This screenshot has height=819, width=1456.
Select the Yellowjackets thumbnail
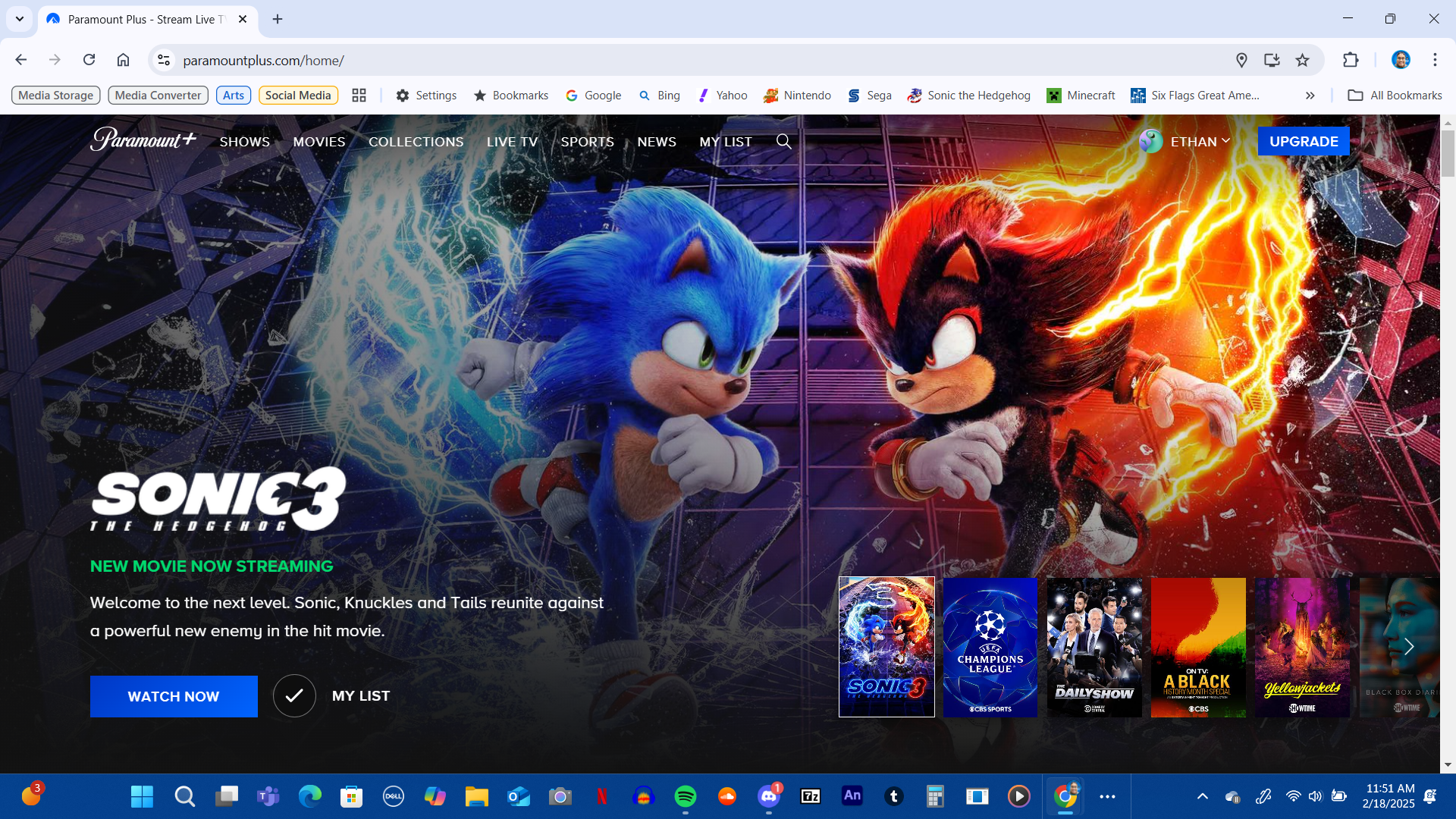pyautogui.click(x=1302, y=647)
